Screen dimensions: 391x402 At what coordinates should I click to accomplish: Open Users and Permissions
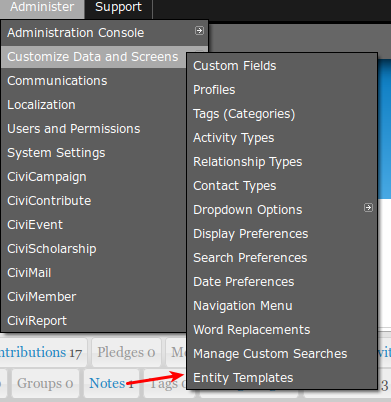93,129
